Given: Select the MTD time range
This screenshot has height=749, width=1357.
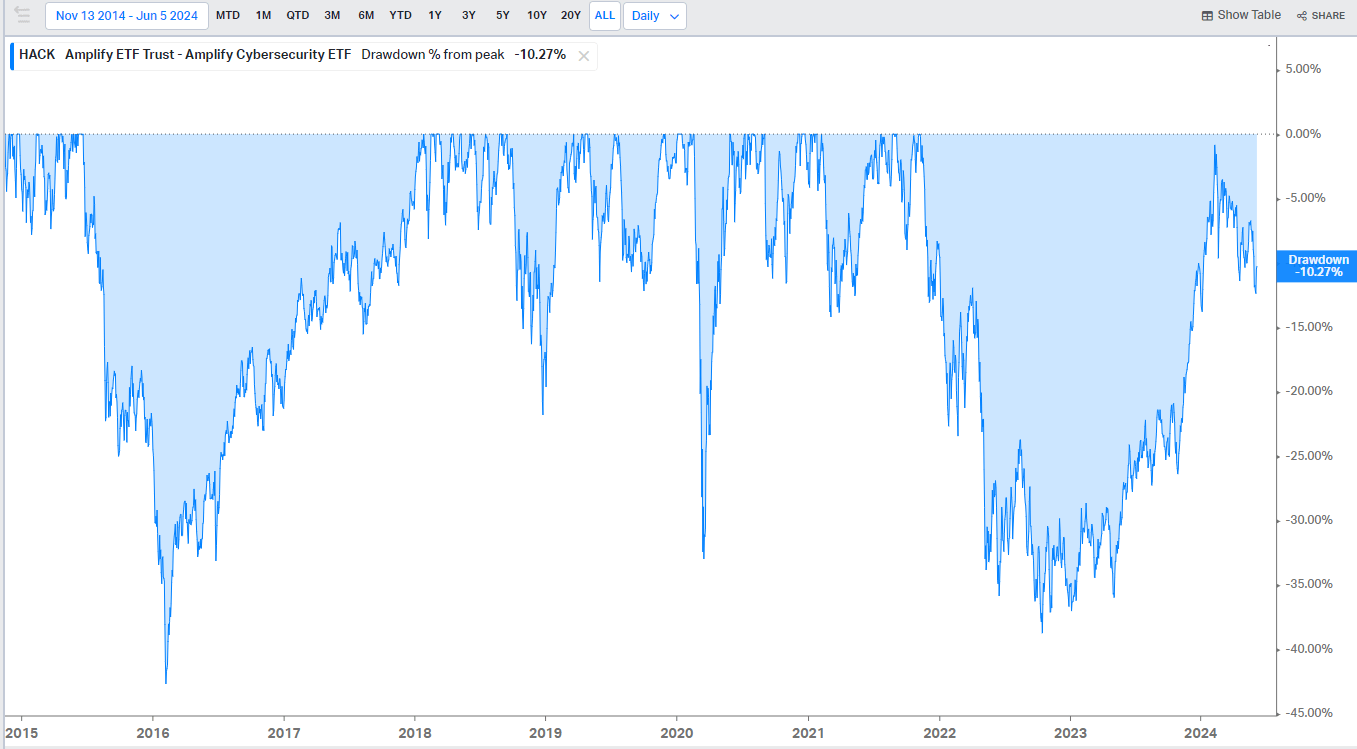Looking at the screenshot, I should coord(228,15).
